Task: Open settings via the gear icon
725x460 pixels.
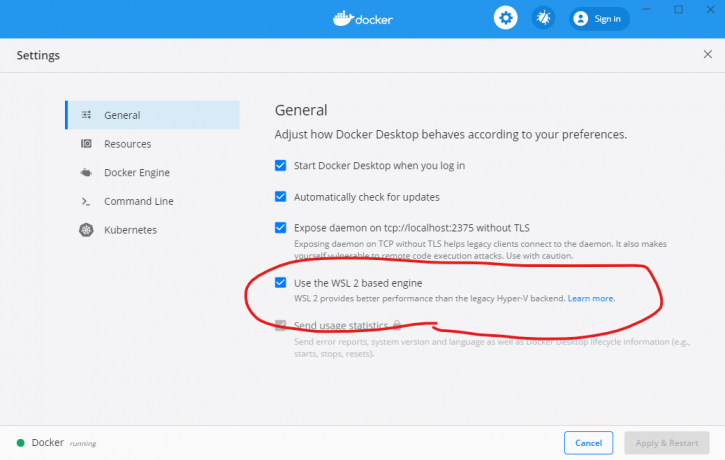Action: tap(505, 18)
